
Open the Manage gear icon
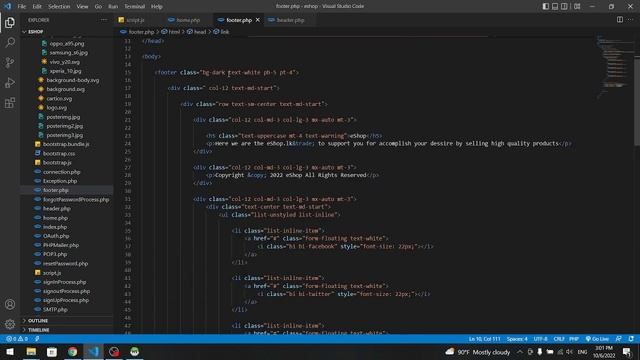pos(10,324)
